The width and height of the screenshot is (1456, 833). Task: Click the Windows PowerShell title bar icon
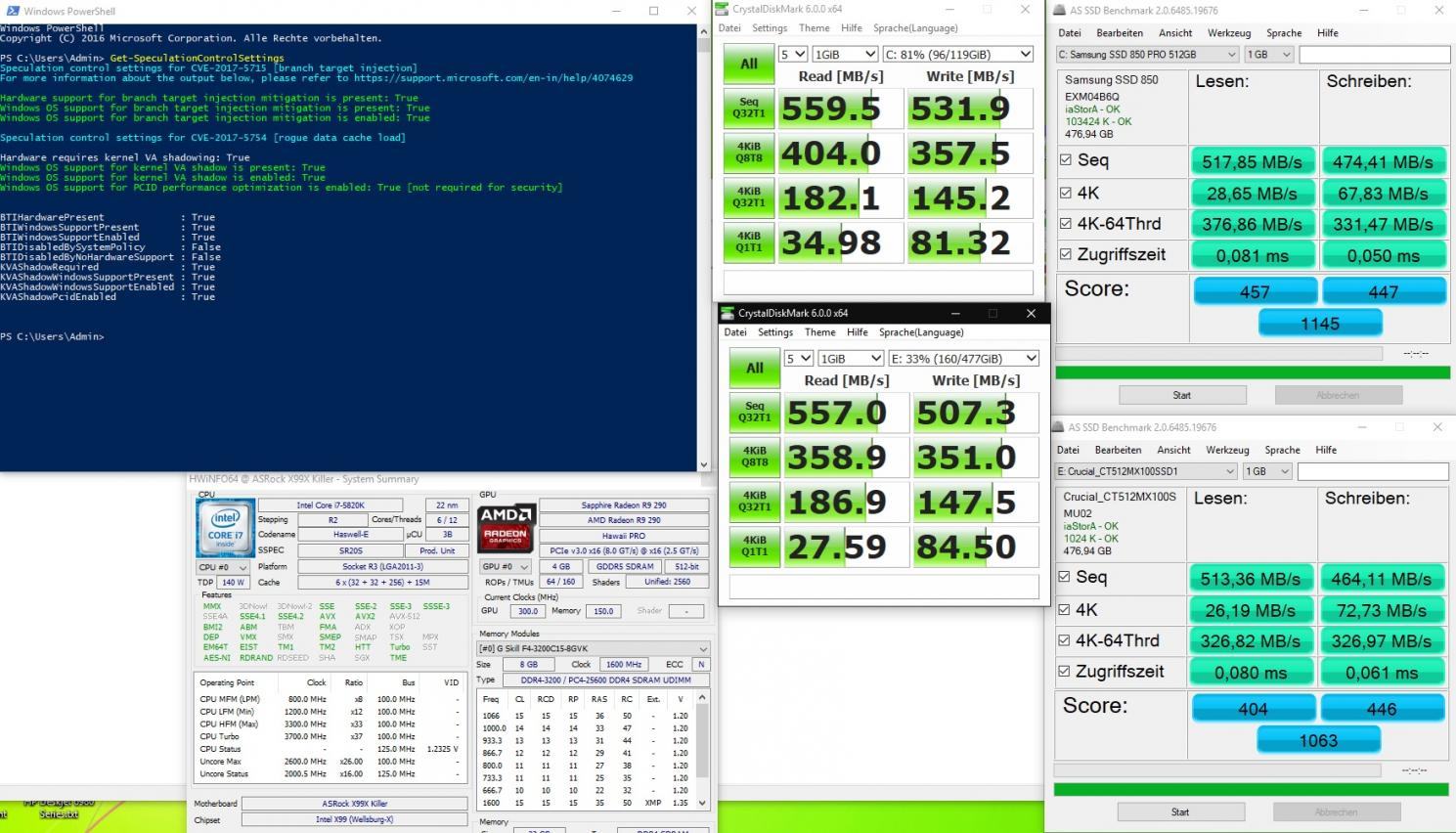pyautogui.click(x=13, y=11)
